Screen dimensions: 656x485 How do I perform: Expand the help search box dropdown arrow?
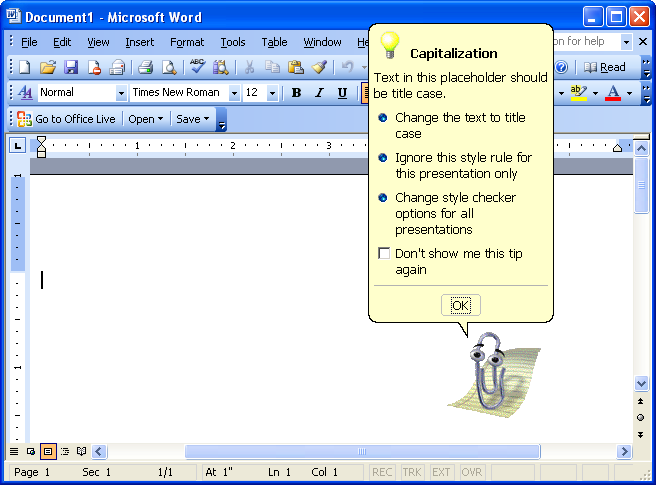(x=626, y=42)
